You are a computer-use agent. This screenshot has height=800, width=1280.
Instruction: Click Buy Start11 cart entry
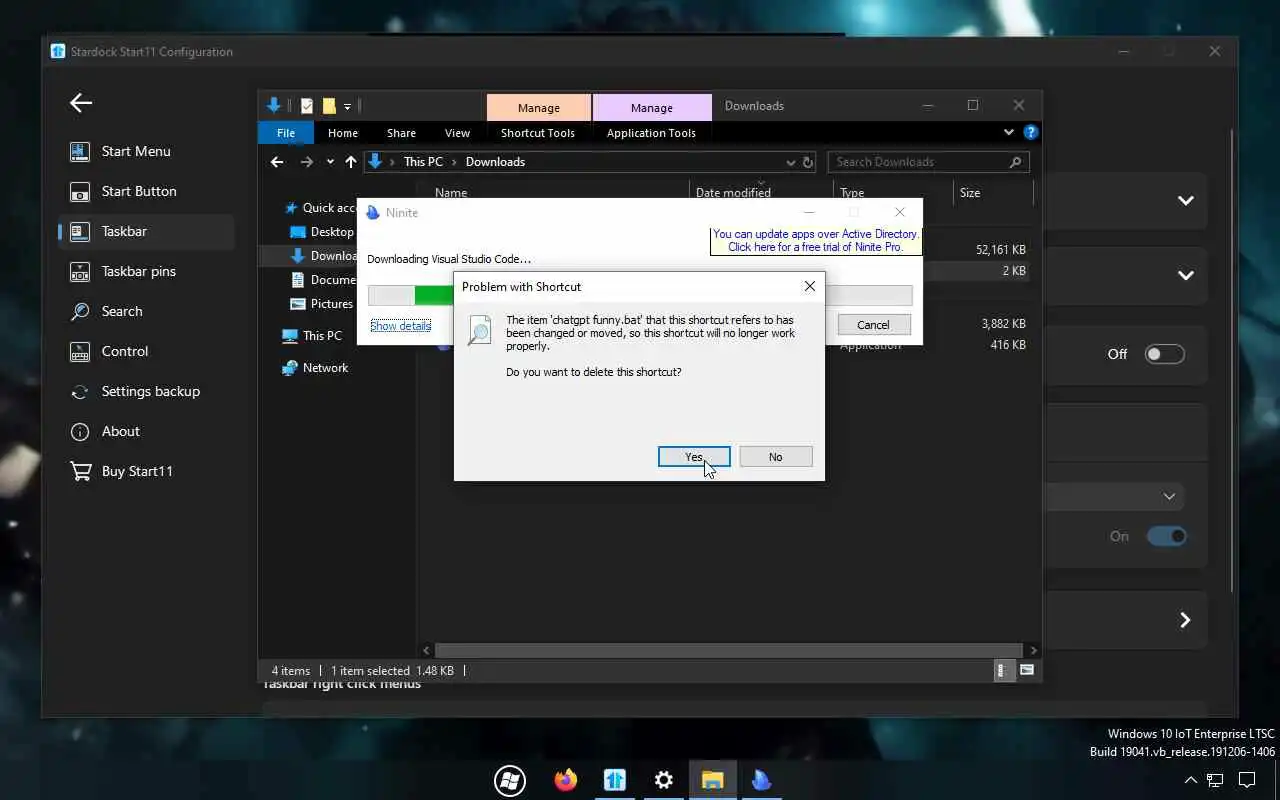[136, 471]
